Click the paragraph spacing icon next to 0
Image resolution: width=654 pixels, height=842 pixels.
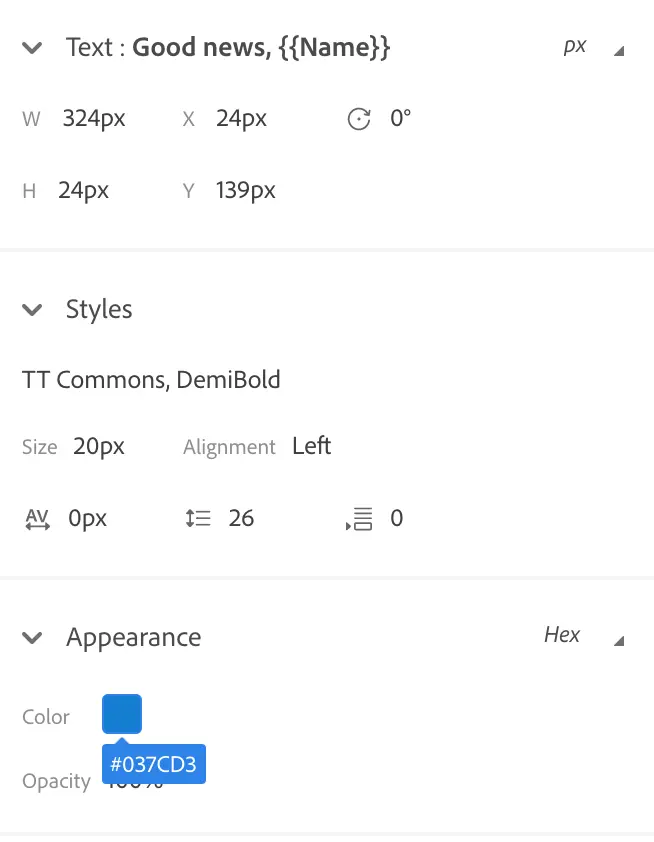tap(358, 518)
